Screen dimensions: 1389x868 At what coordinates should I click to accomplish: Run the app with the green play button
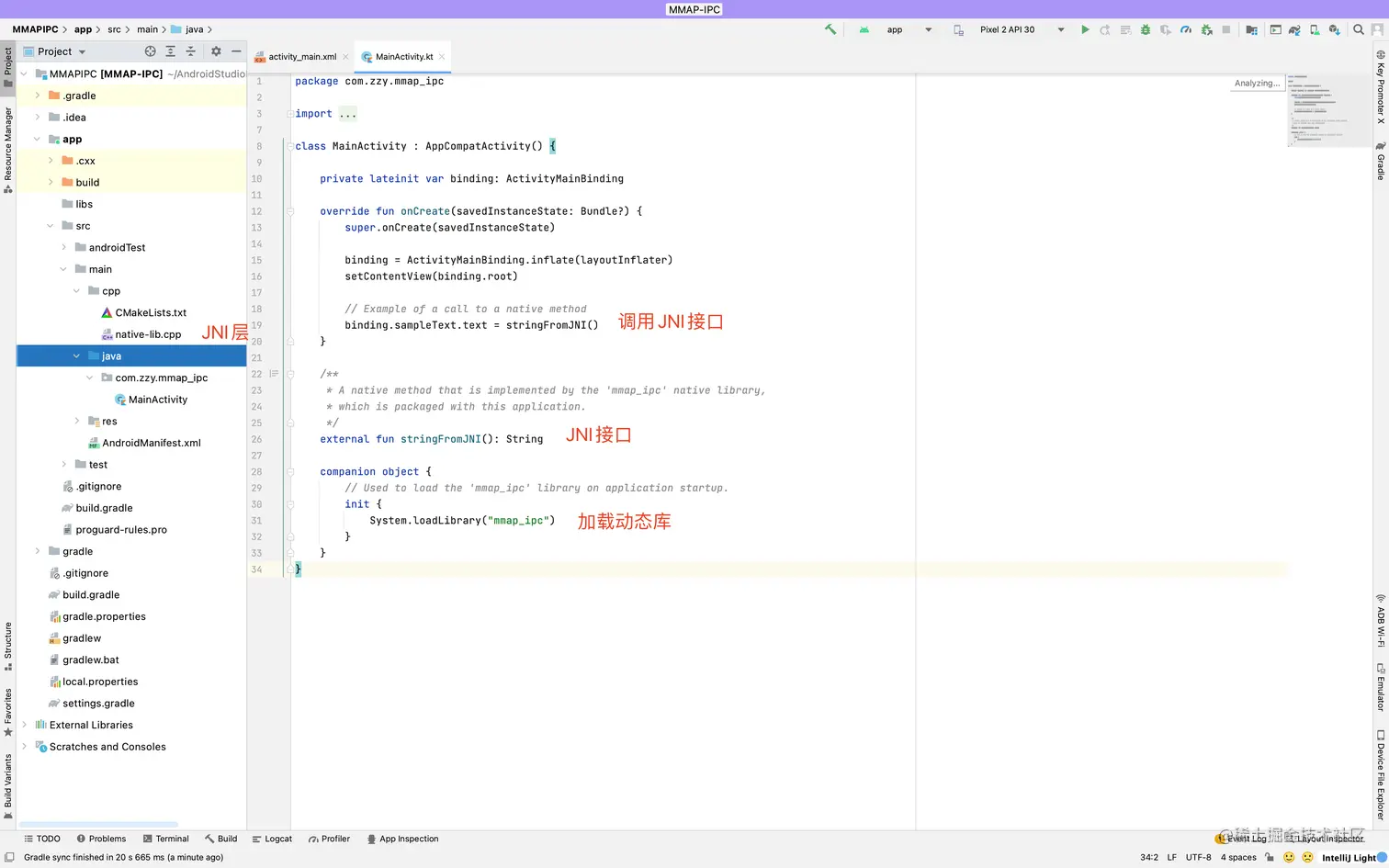pyautogui.click(x=1085, y=29)
